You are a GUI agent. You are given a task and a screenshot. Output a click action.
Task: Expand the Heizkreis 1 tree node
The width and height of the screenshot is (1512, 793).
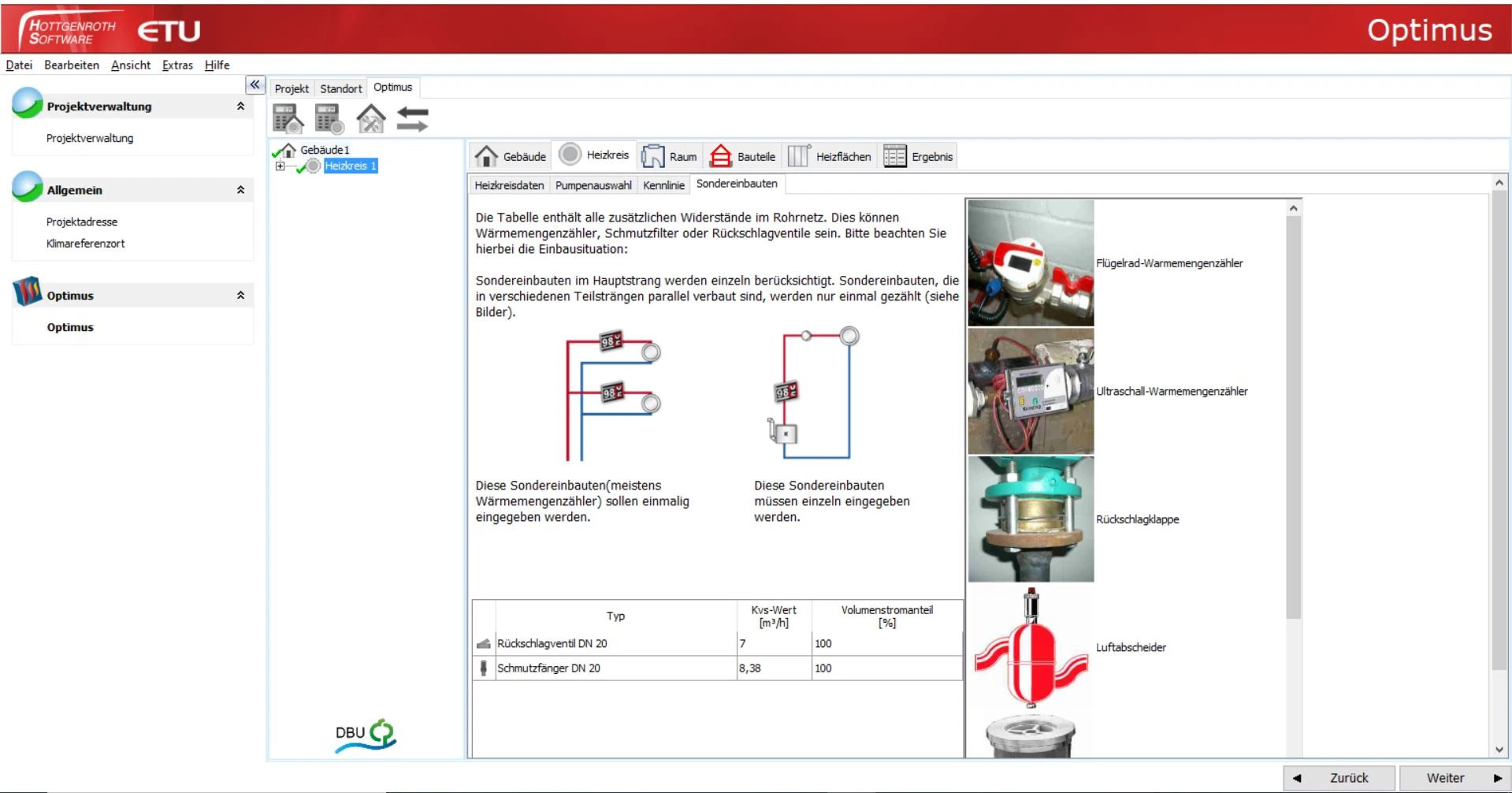coord(280,166)
